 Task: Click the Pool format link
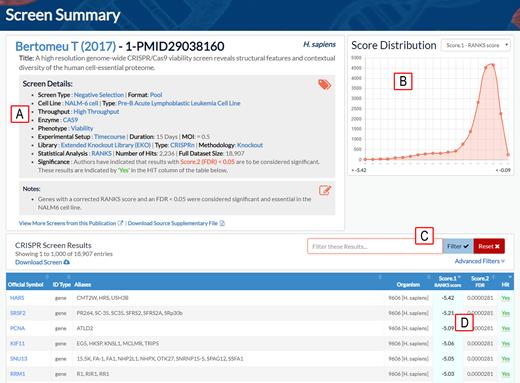tap(156, 95)
